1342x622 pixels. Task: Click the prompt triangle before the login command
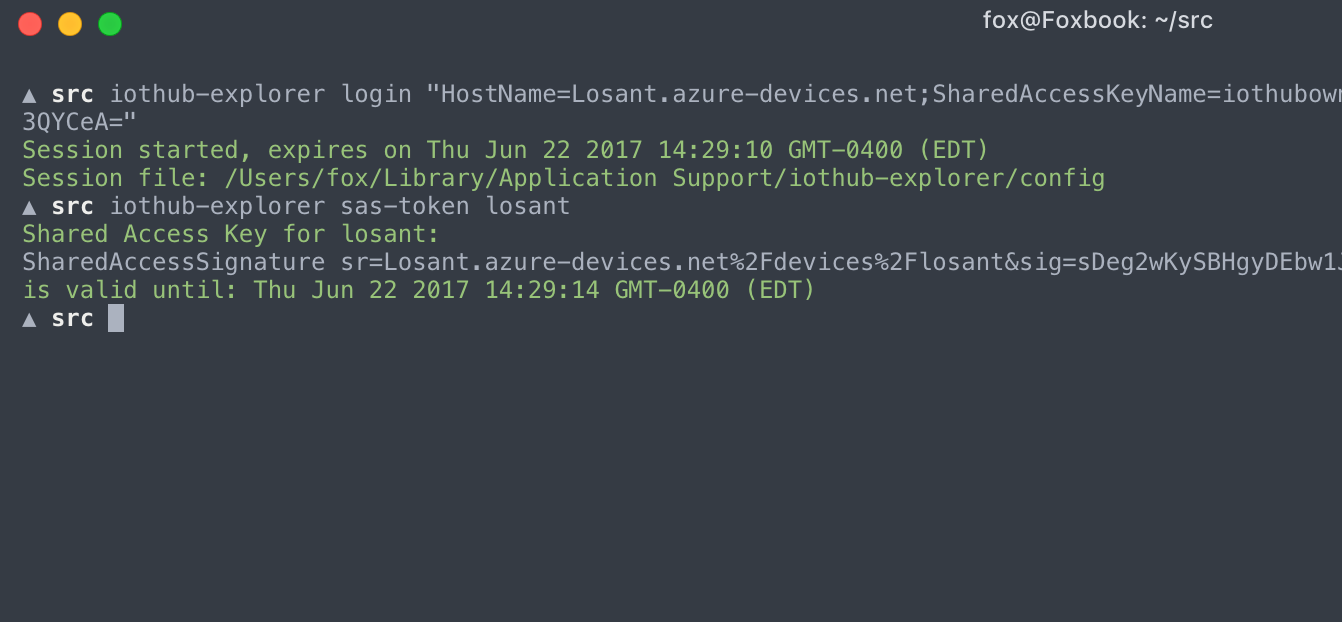click(30, 95)
